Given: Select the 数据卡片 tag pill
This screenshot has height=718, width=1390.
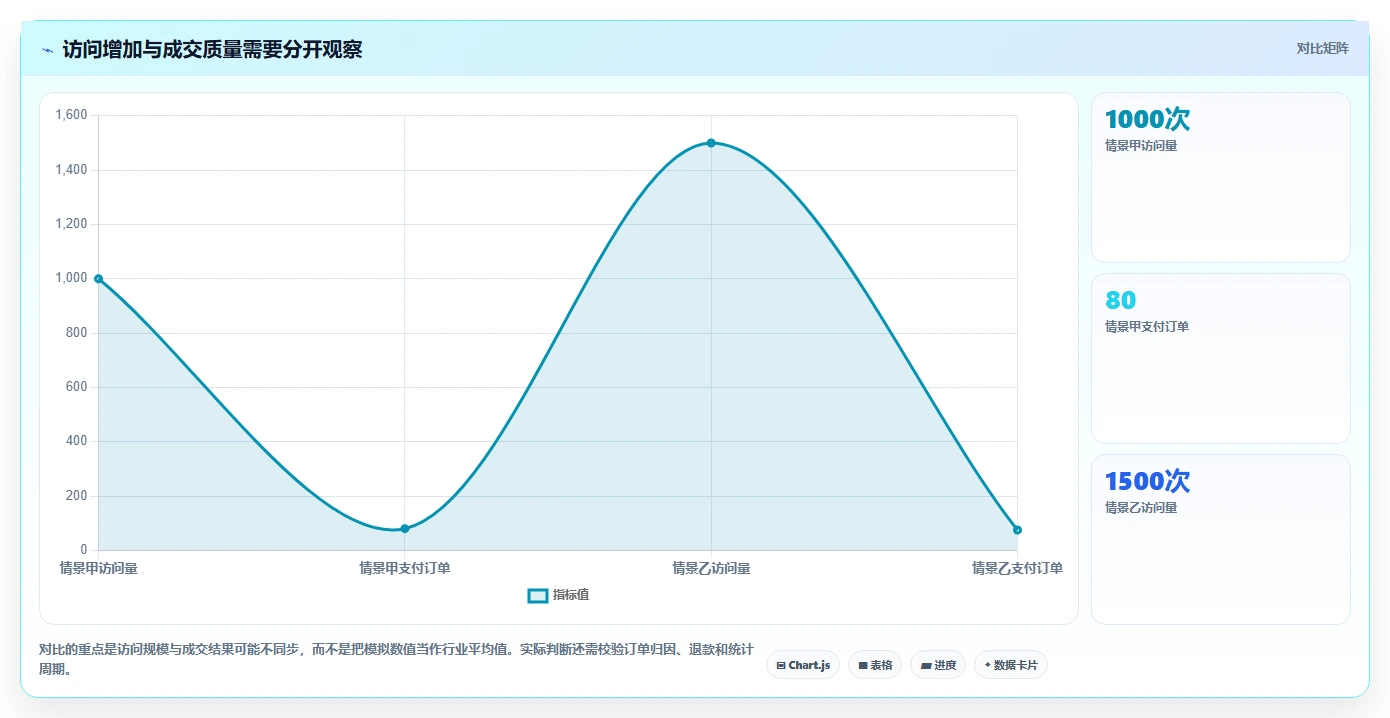Looking at the screenshot, I should click(1011, 665).
